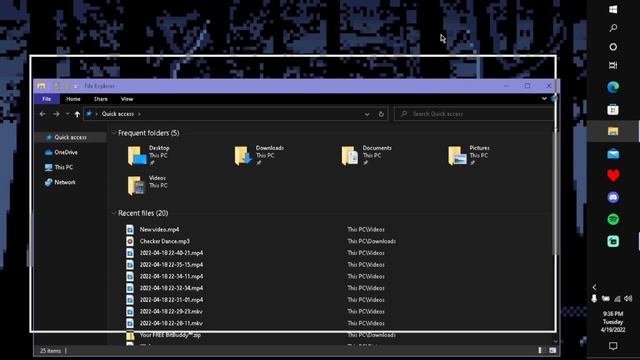The width and height of the screenshot is (640, 360).
Task: Switch to details view icon in status bar
Action: 540,350
